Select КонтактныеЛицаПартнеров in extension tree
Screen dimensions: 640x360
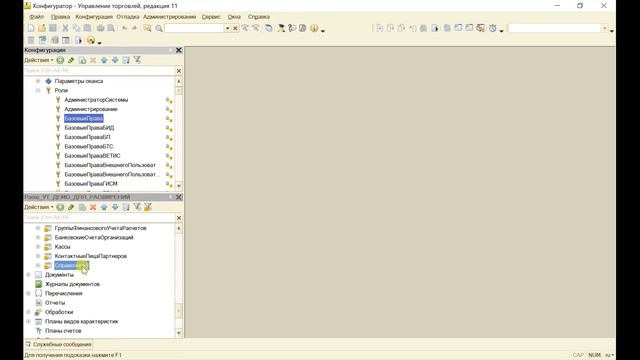[x=91, y=256]
